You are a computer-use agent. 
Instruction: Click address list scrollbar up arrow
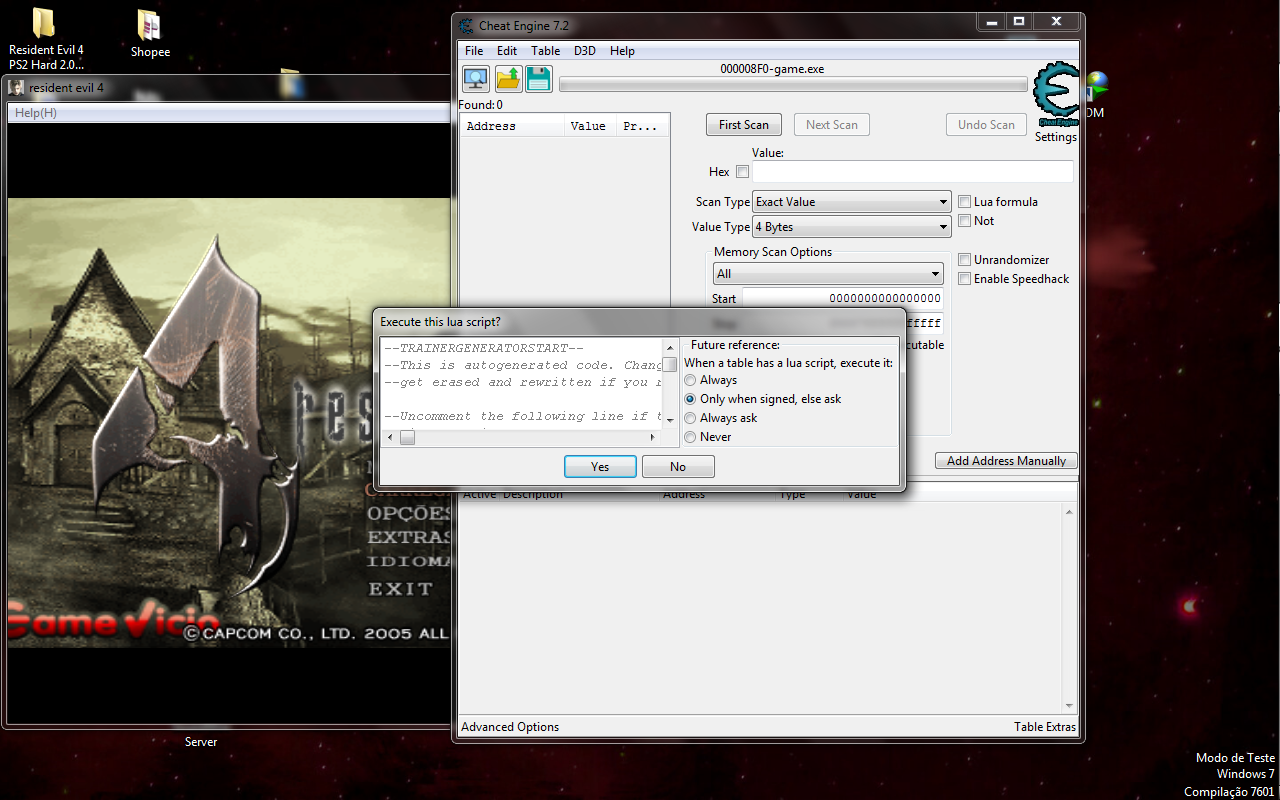(x=1070, y=513)
